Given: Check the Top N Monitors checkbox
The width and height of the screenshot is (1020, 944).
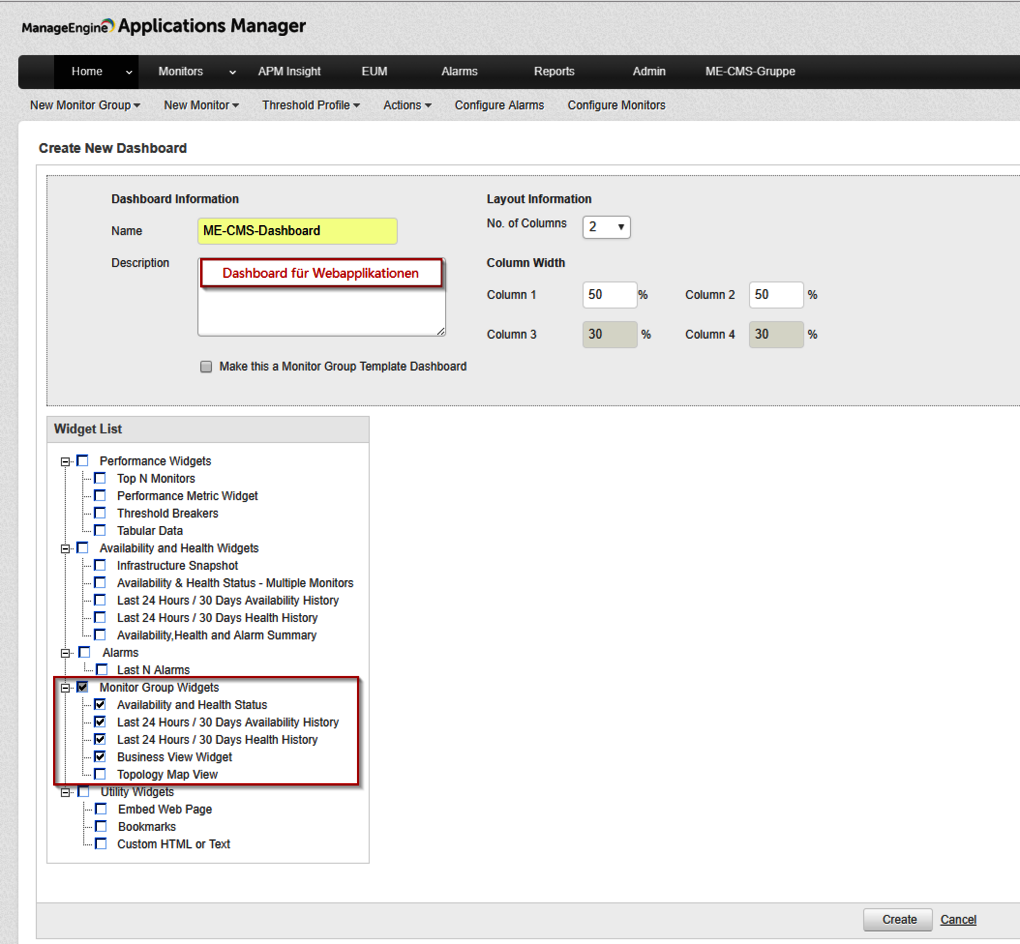Looking at the screenshot, I should pos(100,478).
